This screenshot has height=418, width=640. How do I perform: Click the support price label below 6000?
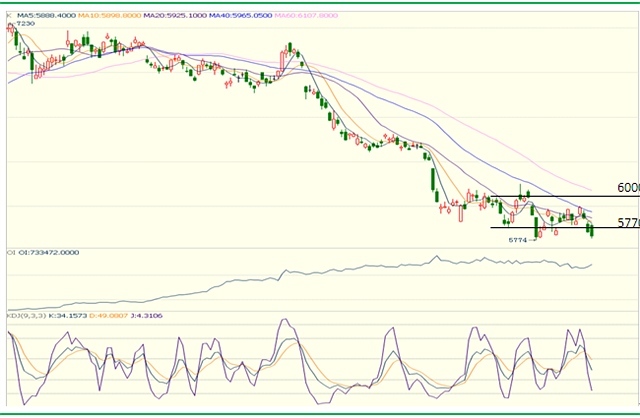(628, 223)
